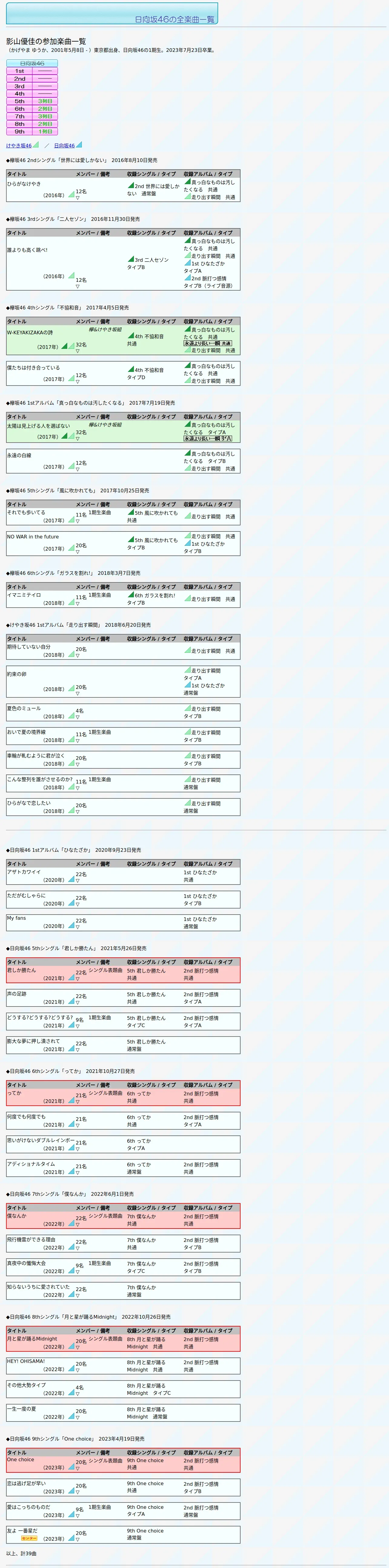This screenshot has height=1568, width=389.
Task: Expand the 11名 list for イマニミテイロ
Action: click(78, 604)
